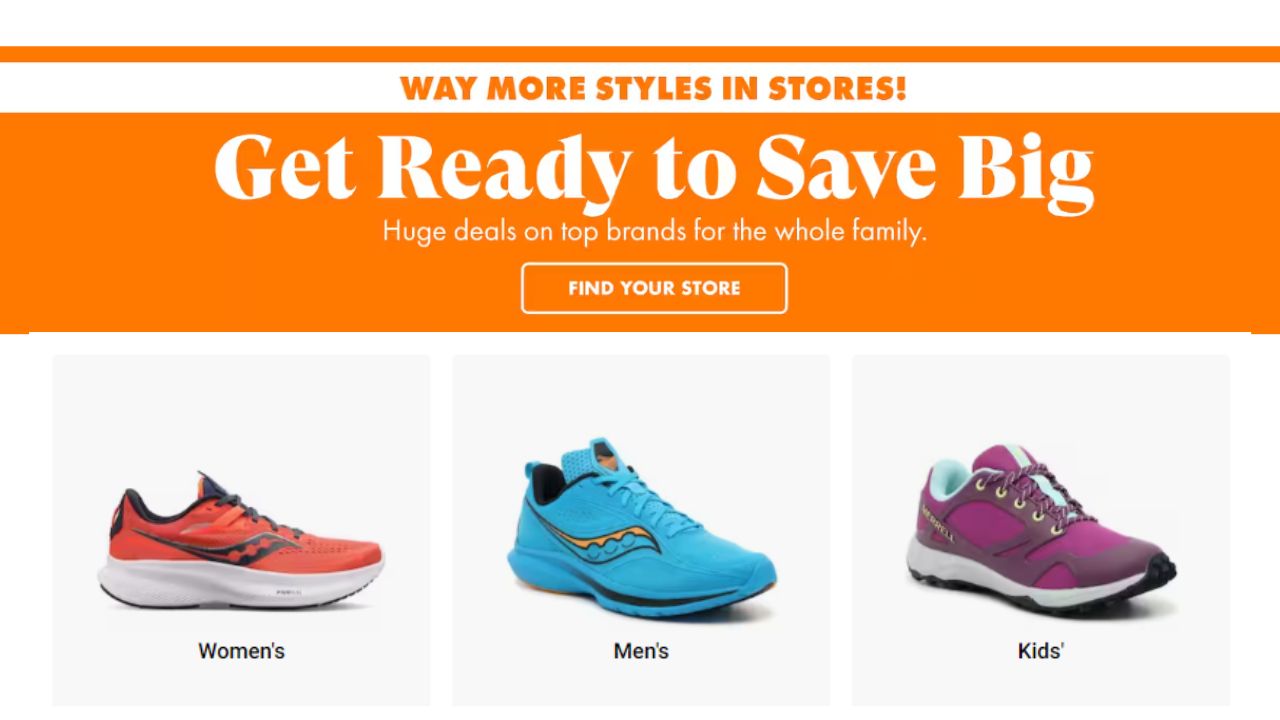Click the Get Ready to Save Big headline

pyautogui.click(x=654, y=168)
